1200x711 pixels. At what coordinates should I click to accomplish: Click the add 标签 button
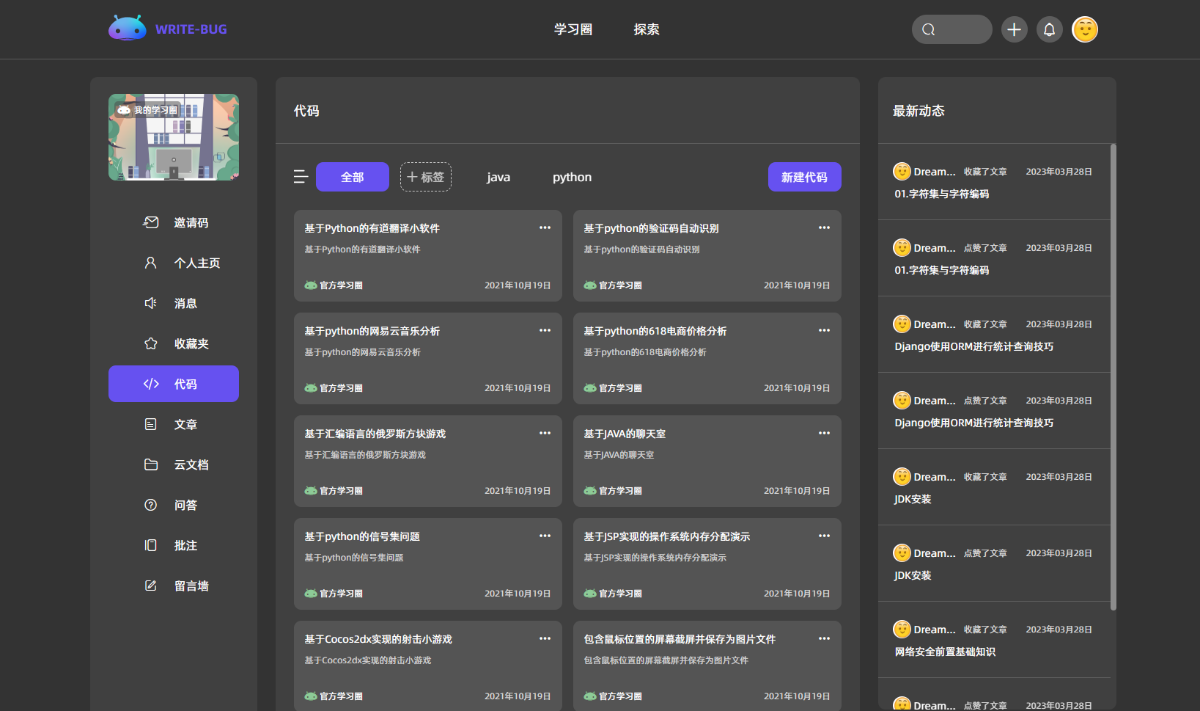tap(426, 177)
